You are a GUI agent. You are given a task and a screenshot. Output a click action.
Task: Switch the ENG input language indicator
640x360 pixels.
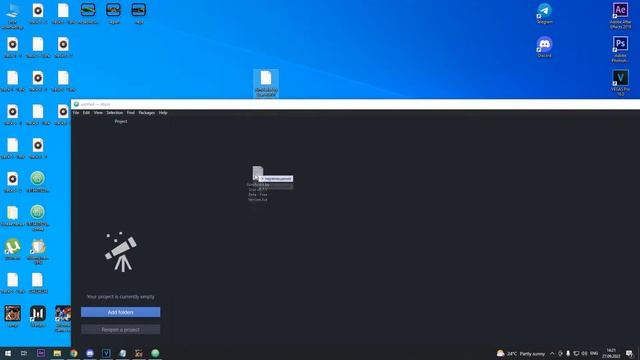(x=594, y=353)
